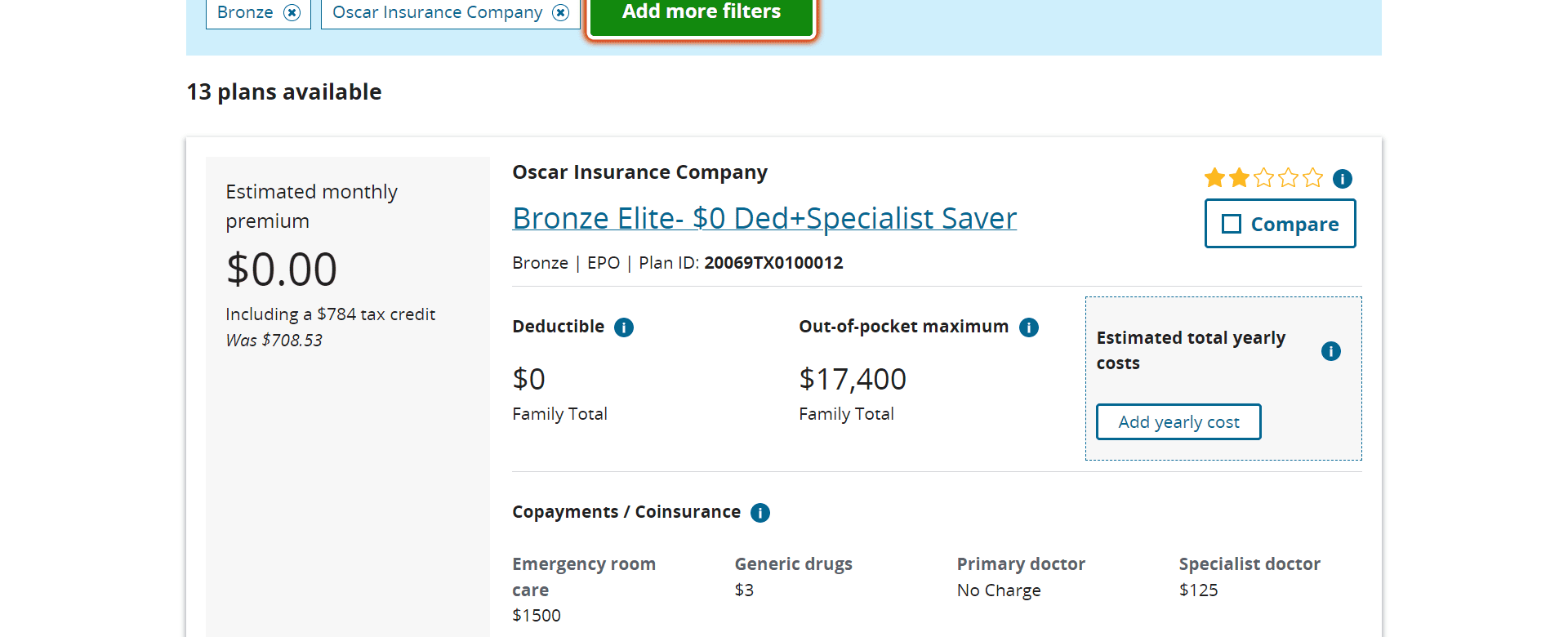Click the Estimated total yearly costs info icon

(x=1331, y=351)
